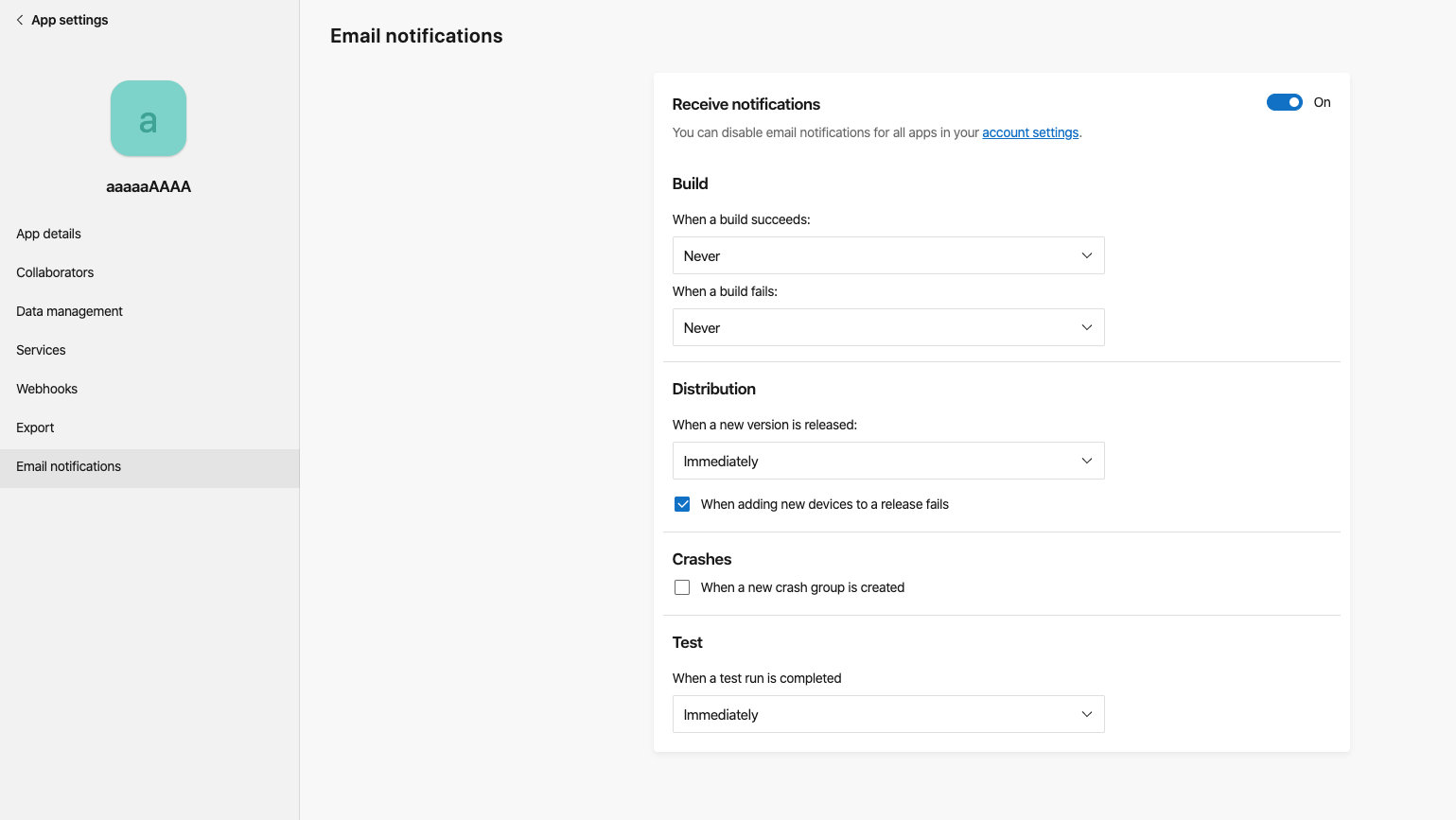Image resolution: width=1456 pixels, height=820 pixels.
Task: Select the Email notifications sidebar entry
Action: [68, 466]
